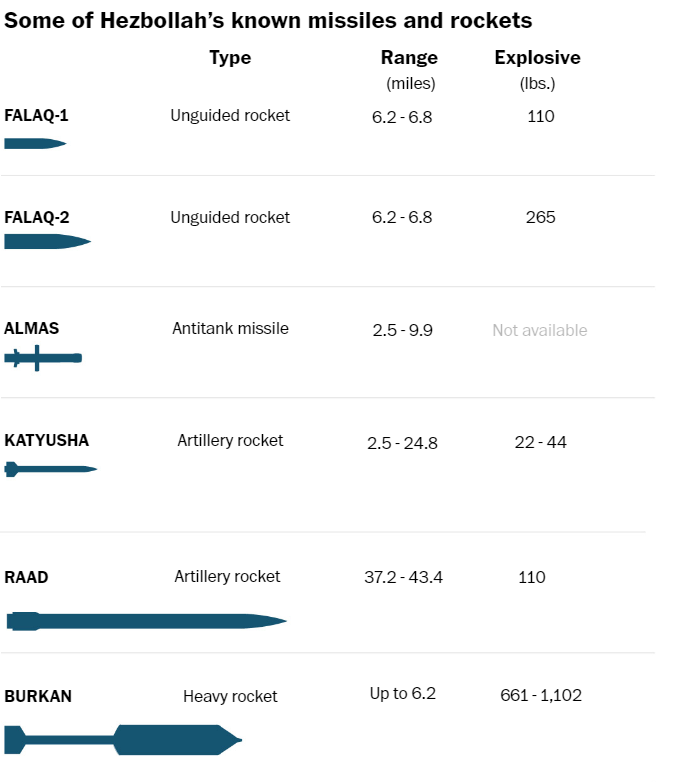The height and width of the screenshot is (782, 687).
Task: Click the 37.2 - 43.4 range value
Action: pos(403,577)
